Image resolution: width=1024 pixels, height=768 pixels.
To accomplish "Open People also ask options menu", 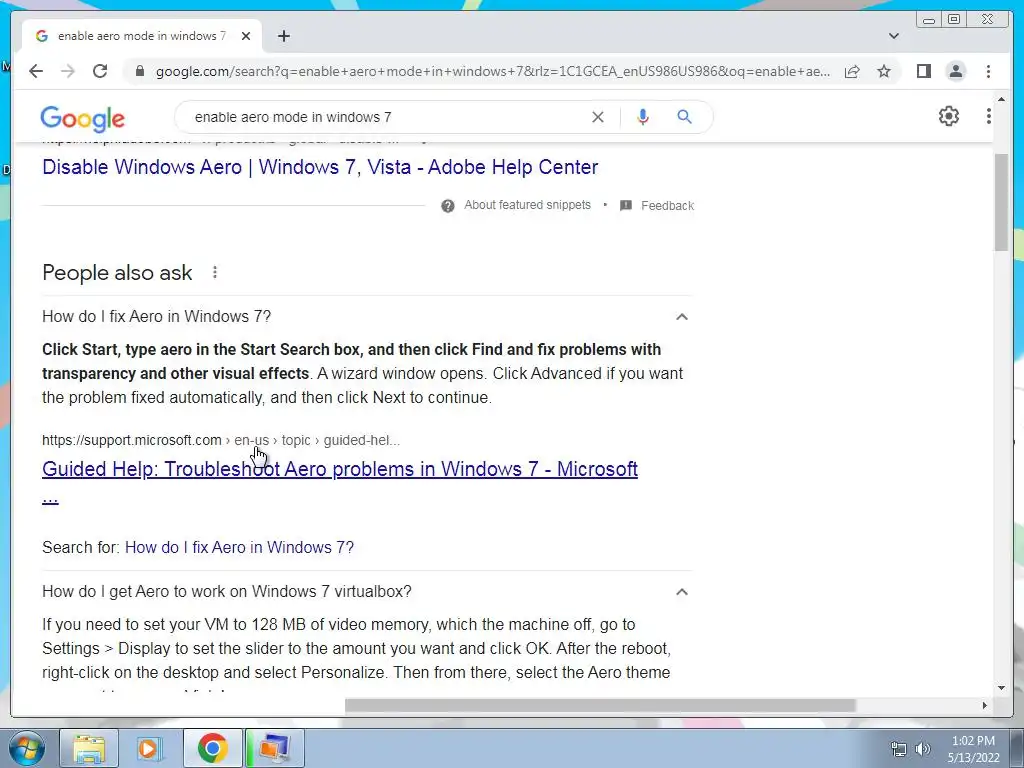I will coord(215,272).
